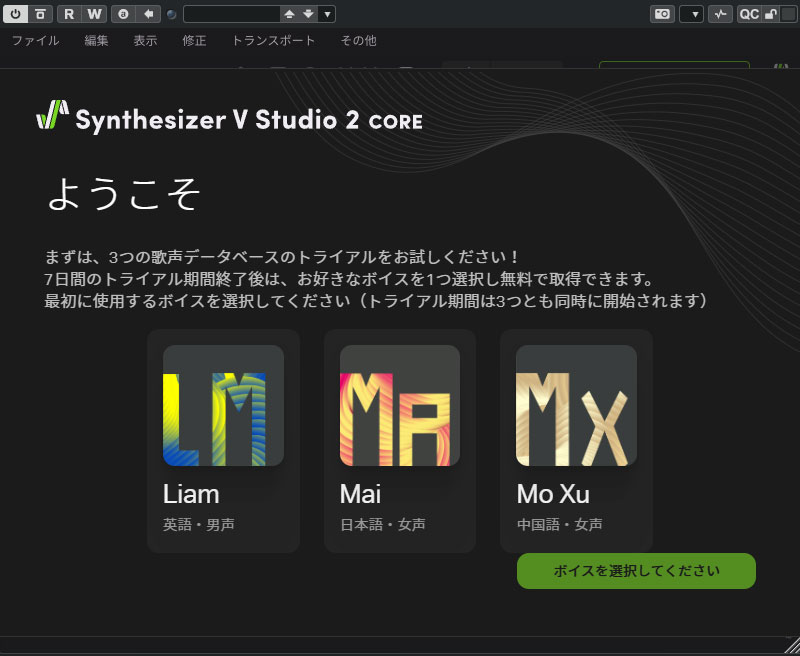Toggle the plug-in bypass button
Viewport: 800px width, 656px height.
(x=40, y=14)
